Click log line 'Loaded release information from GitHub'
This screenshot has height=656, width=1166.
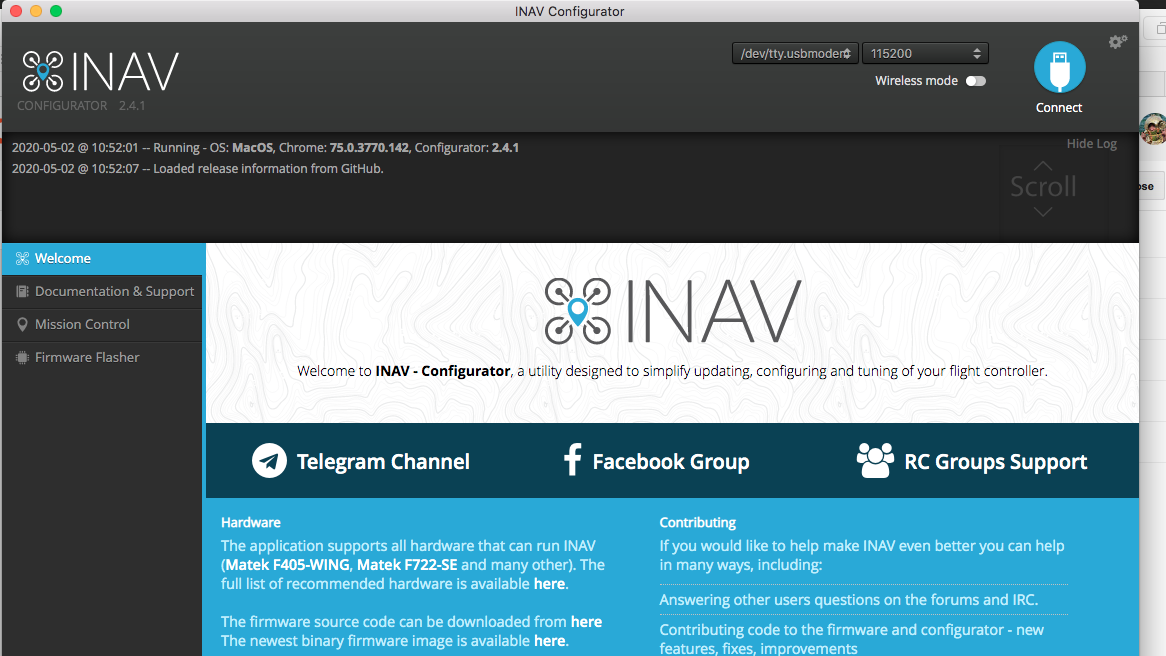click(198, 169)
